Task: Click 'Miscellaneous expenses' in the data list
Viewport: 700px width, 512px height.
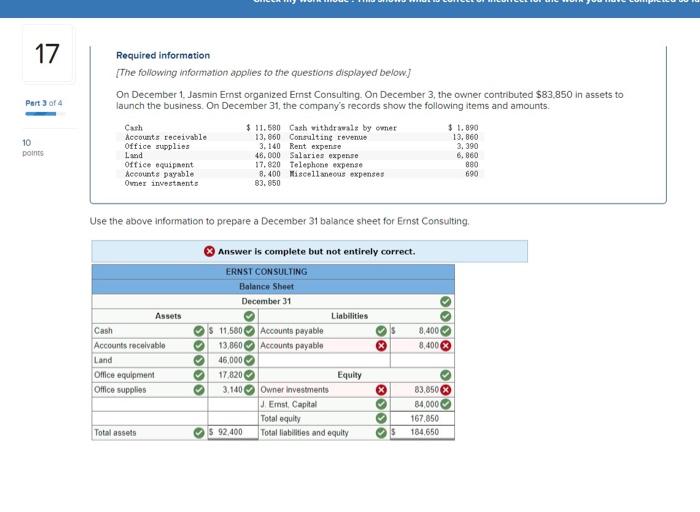Action: pos(337,174)
